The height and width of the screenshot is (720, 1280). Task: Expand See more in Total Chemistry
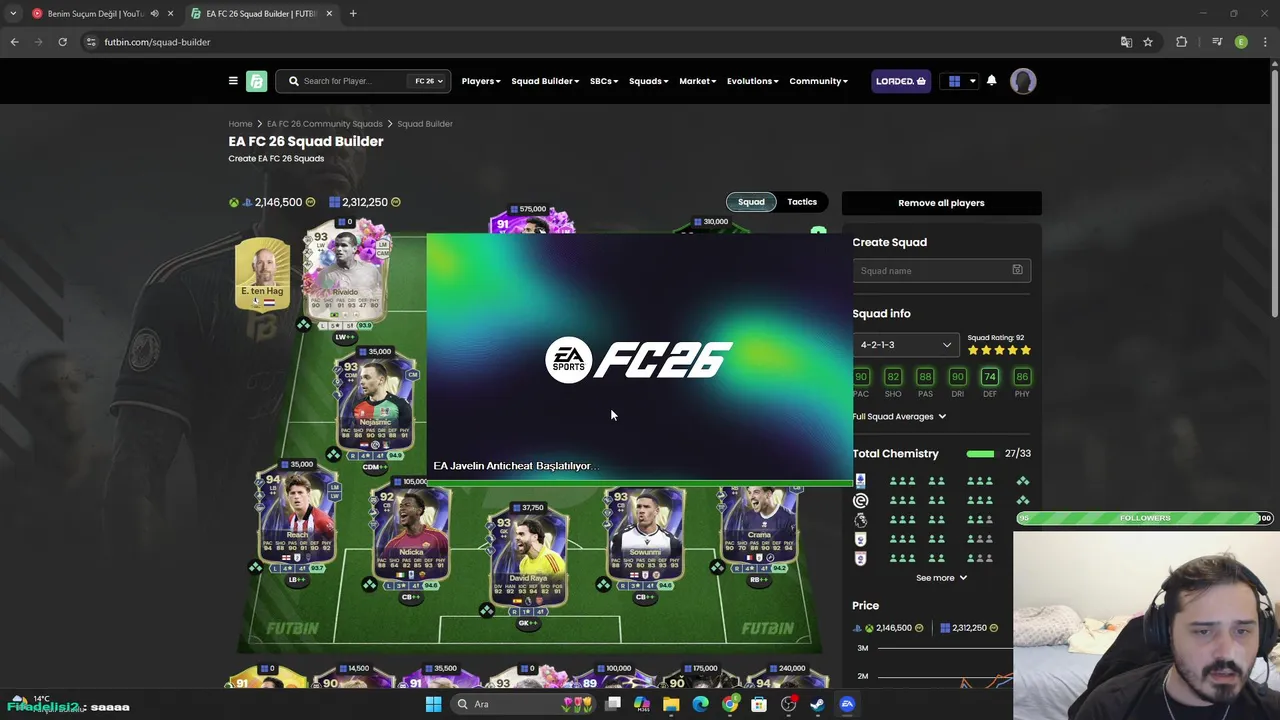[941, 578]
